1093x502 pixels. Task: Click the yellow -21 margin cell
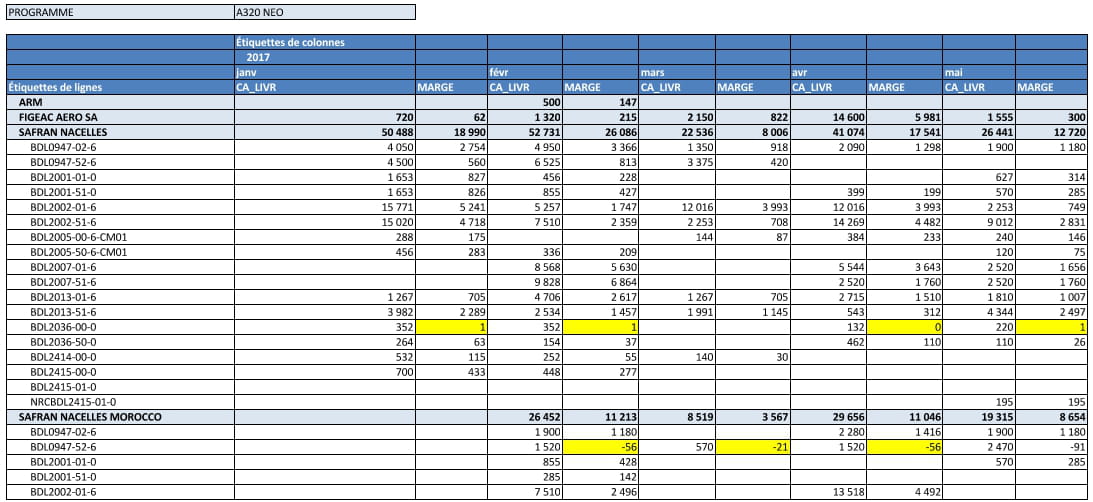point(752,446)
